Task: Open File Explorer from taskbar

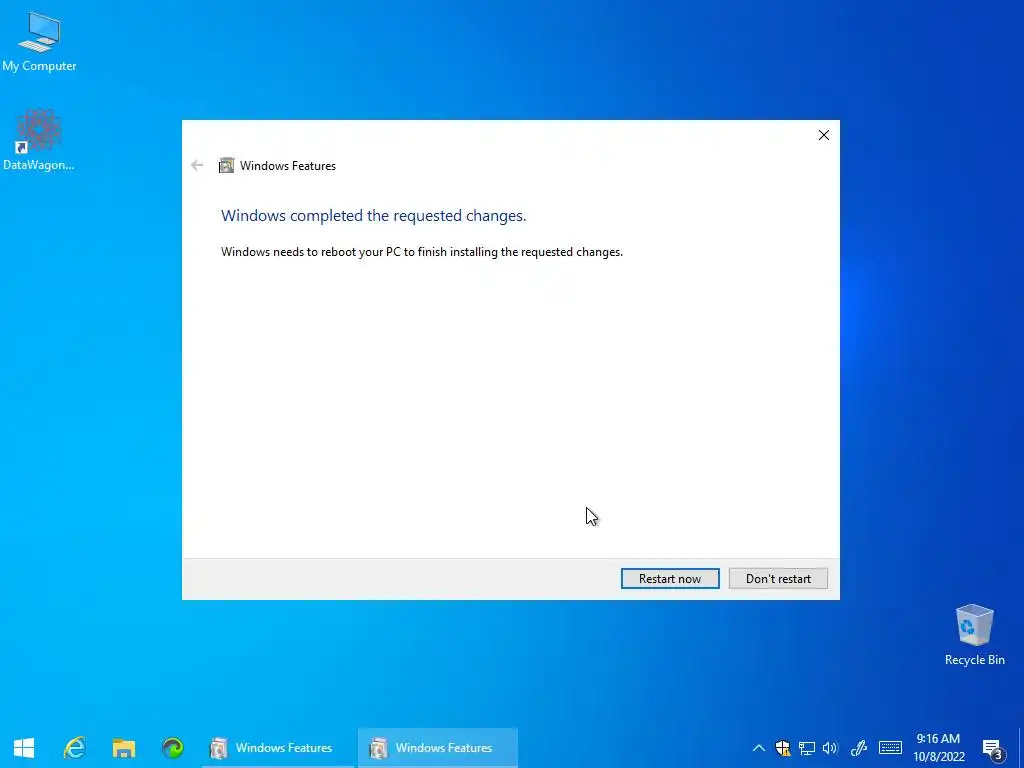Action: click(x=123, y=748)
